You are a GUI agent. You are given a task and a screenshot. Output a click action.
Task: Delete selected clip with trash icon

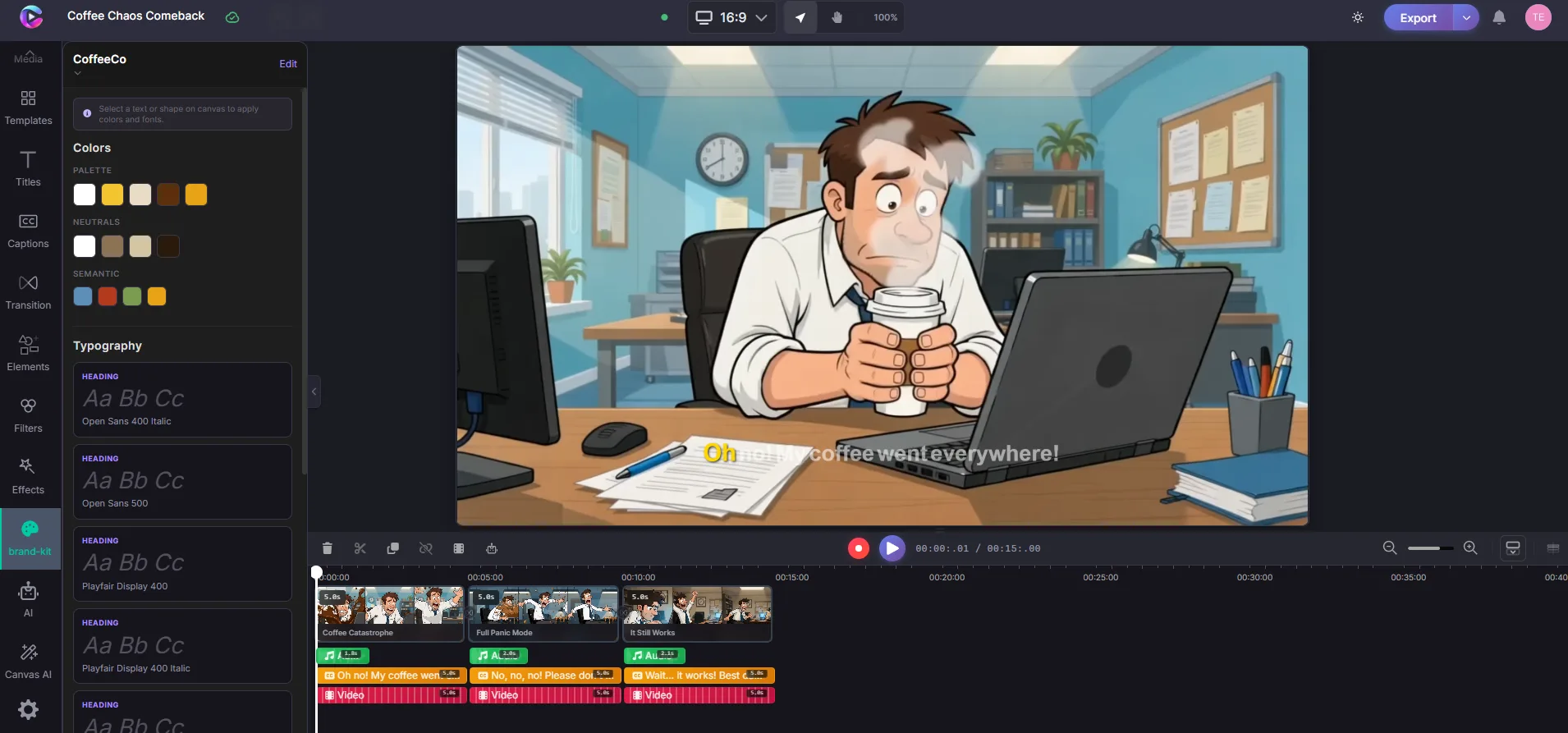[x=327, y=548]
